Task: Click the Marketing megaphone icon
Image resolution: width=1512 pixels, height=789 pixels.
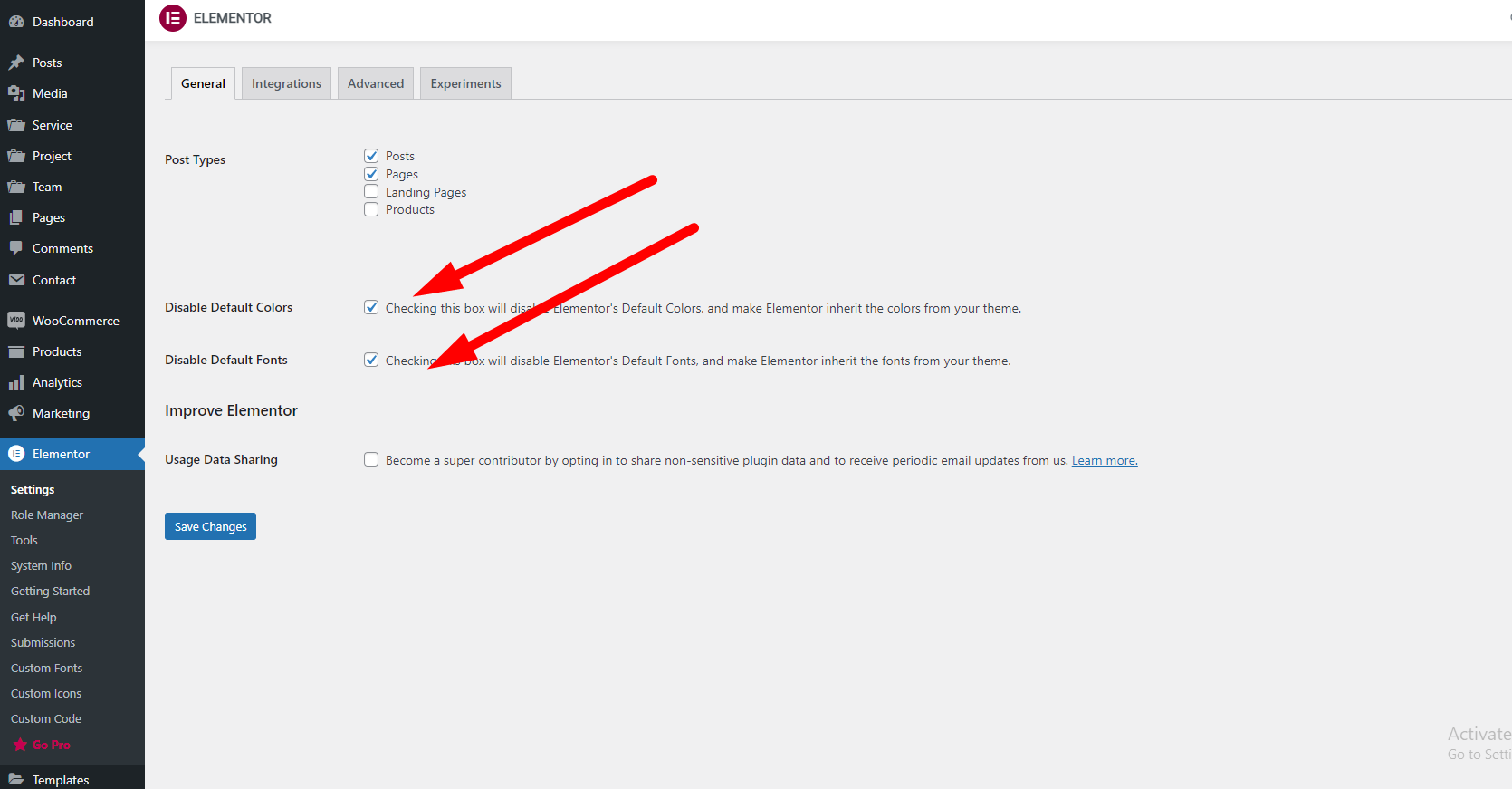Action: (x=16, y=413)
